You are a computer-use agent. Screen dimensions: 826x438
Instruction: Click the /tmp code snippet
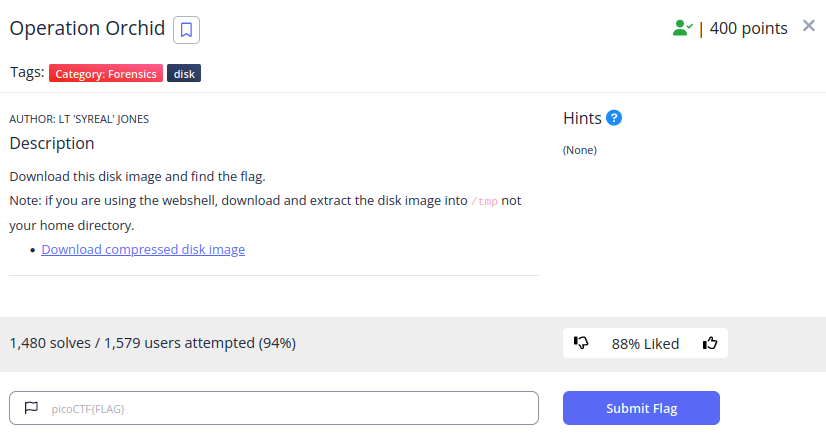coord(484,201)
